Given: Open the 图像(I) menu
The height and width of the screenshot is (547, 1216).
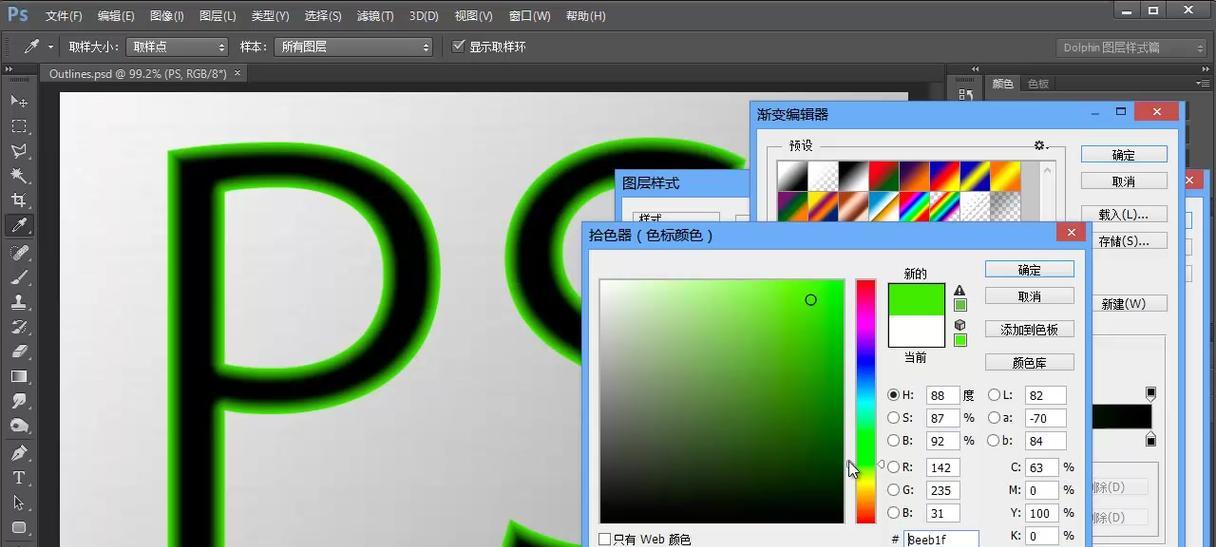Looking at the screenshot, I should point(167,16).
